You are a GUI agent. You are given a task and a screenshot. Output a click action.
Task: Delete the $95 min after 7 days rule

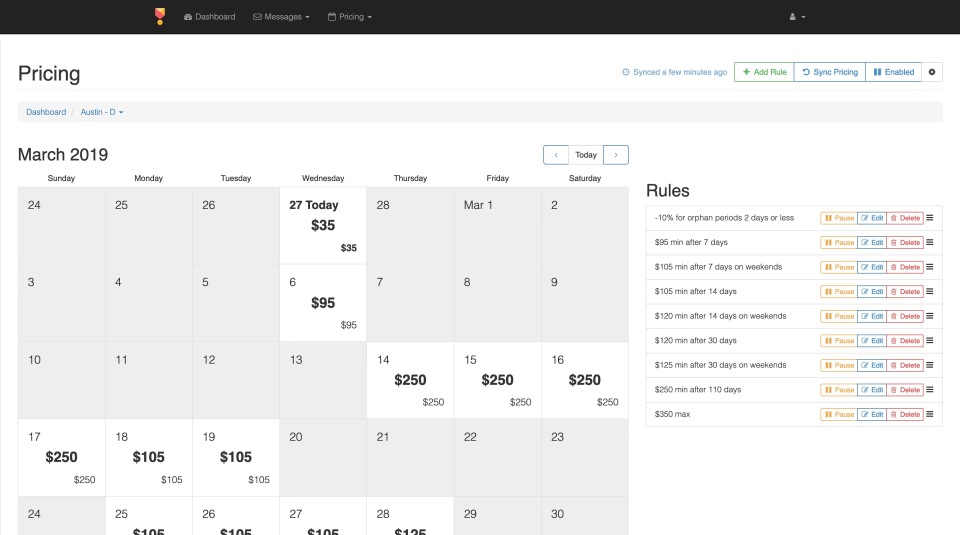(x=905, y=242)
